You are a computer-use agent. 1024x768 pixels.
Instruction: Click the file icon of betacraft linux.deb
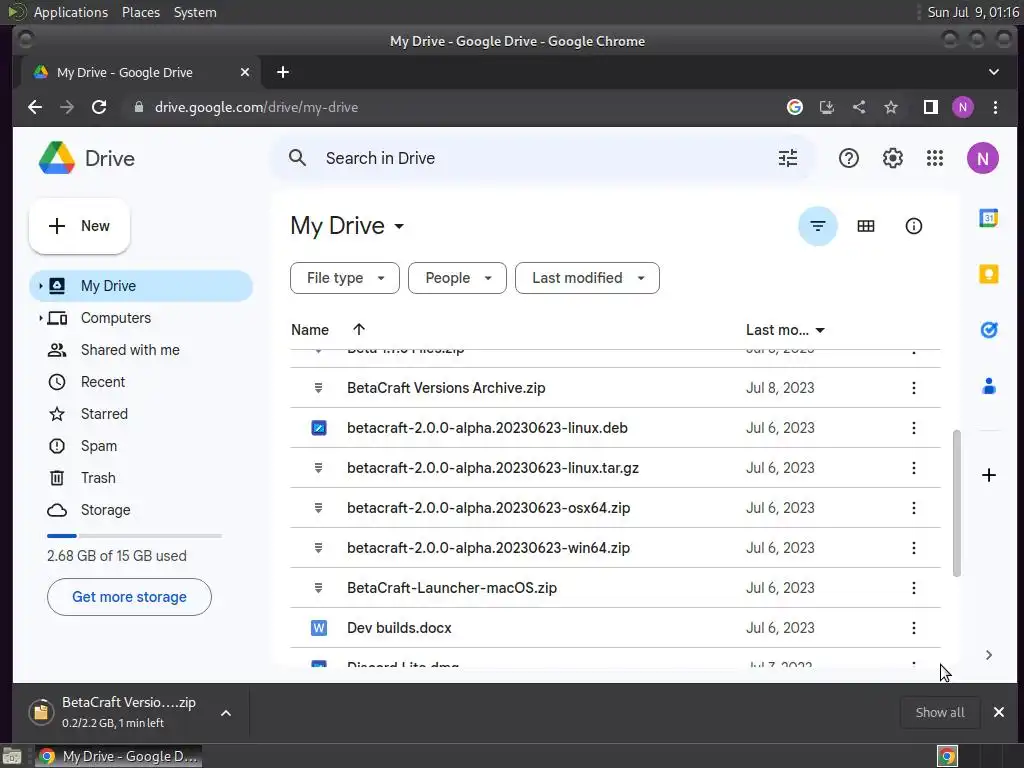tap(319, 428)
